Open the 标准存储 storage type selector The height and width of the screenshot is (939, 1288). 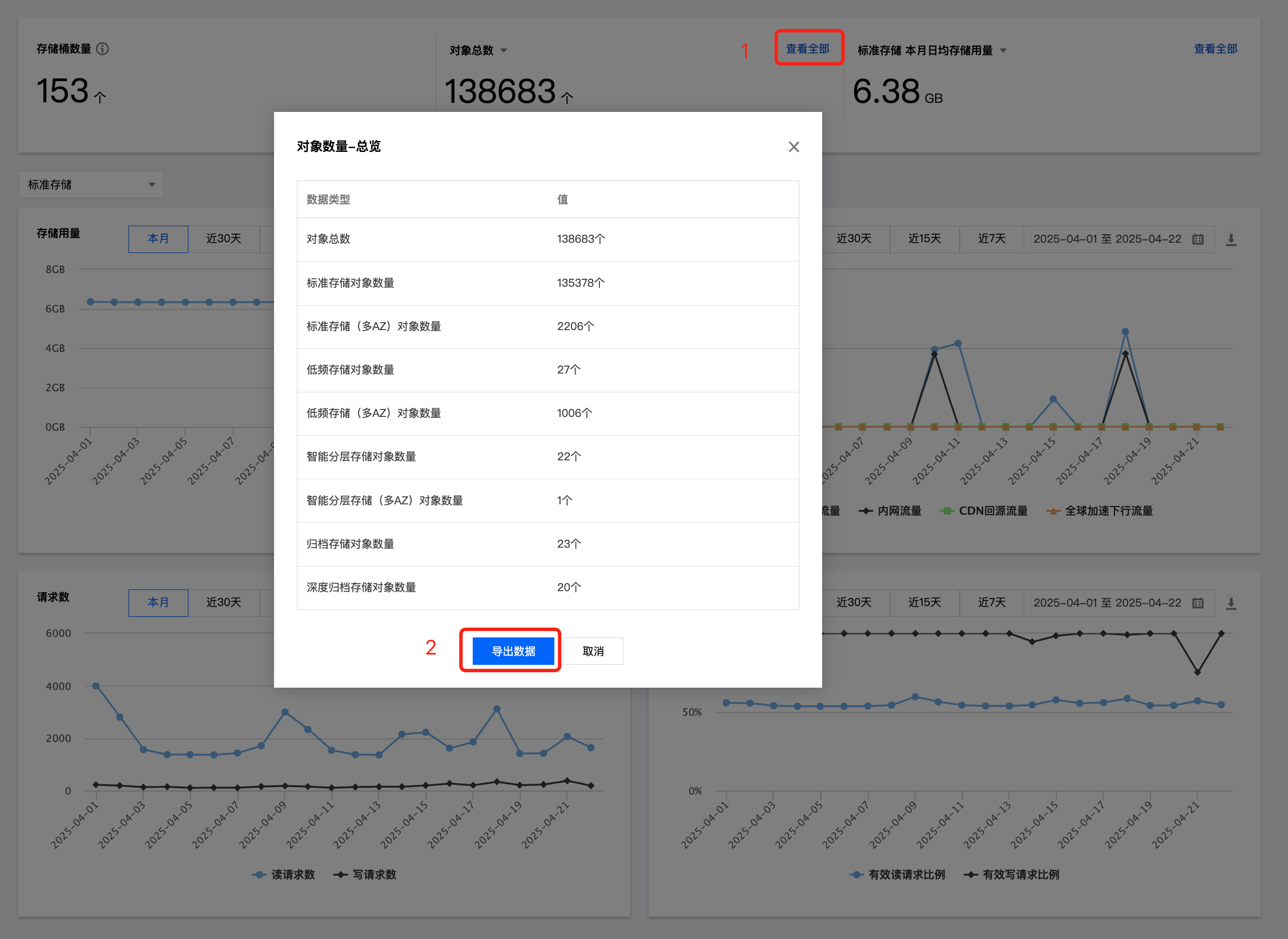(91, 184)
